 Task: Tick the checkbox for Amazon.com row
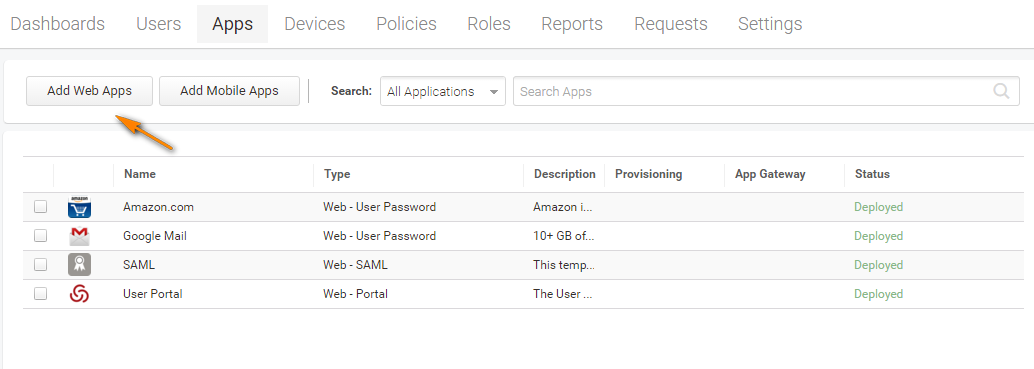40,207
